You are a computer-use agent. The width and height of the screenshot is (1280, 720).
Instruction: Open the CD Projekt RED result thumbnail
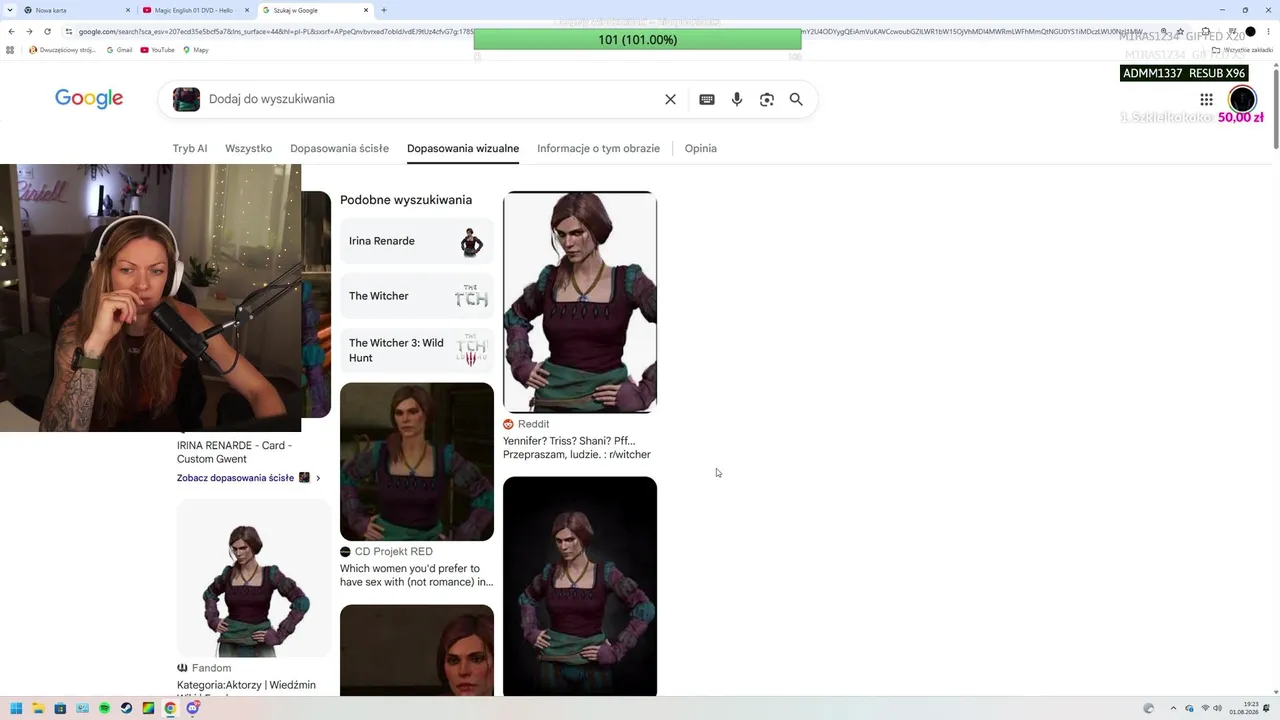pyautogui.click(x=417, y=461)
